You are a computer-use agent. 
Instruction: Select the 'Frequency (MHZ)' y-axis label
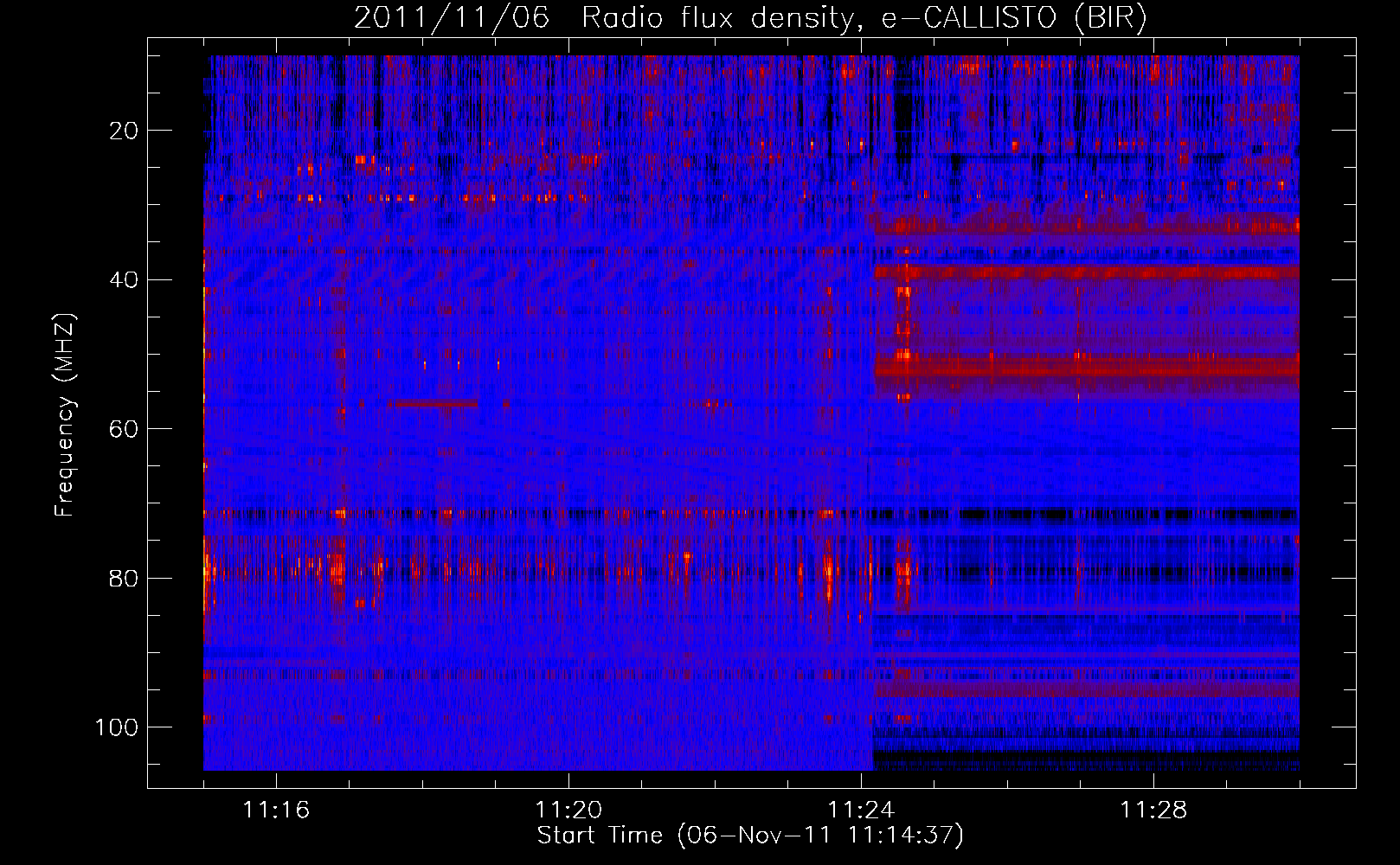coord(66,415)
